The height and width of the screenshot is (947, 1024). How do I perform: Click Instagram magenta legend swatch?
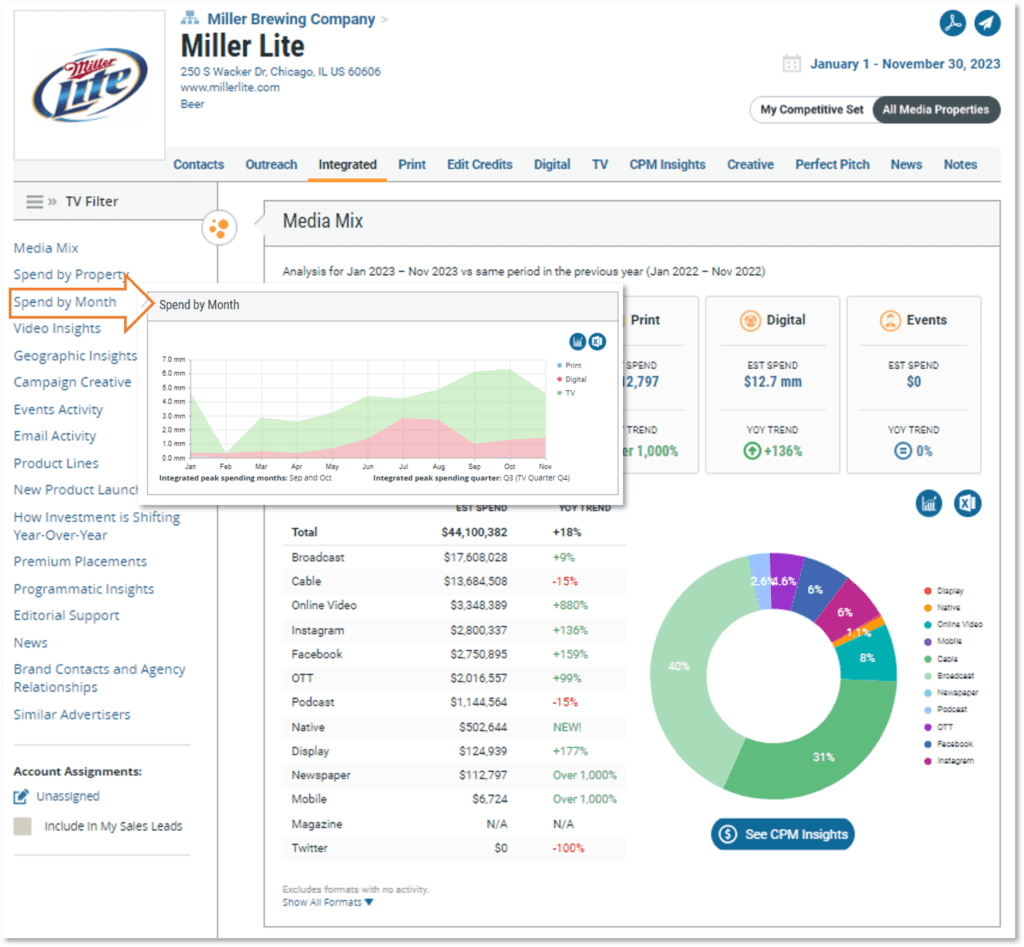tap(927, 761)
